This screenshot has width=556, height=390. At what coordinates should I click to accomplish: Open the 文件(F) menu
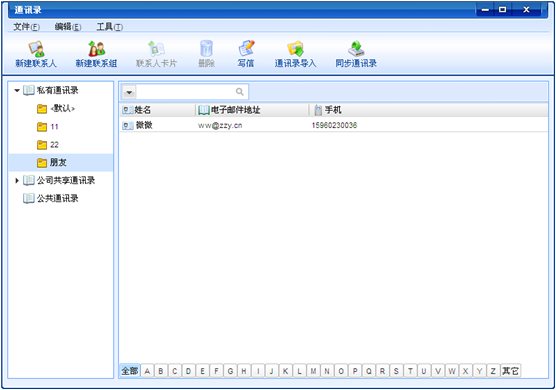tap(26, 27)
